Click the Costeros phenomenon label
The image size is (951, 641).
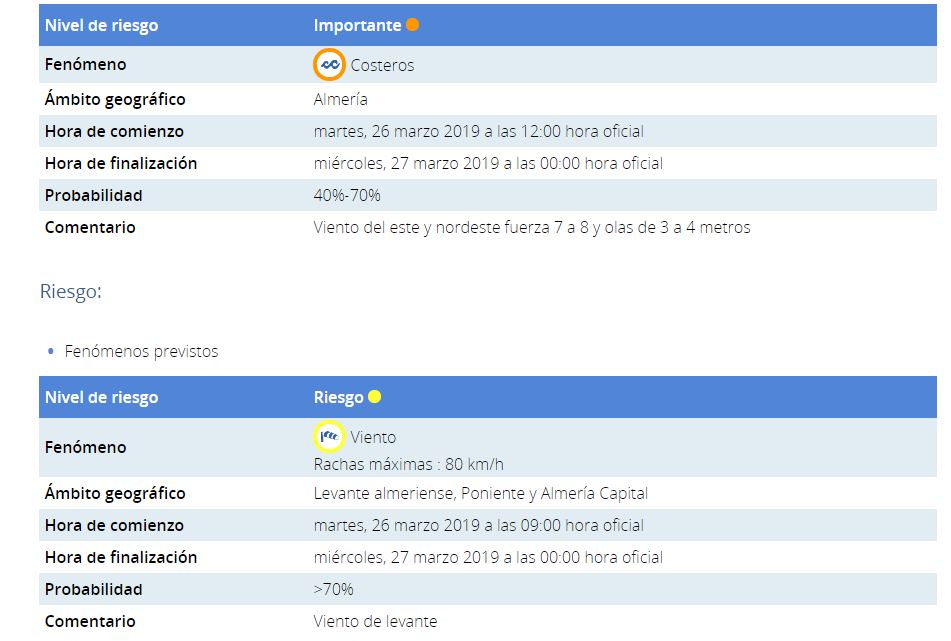coord(382,65)
